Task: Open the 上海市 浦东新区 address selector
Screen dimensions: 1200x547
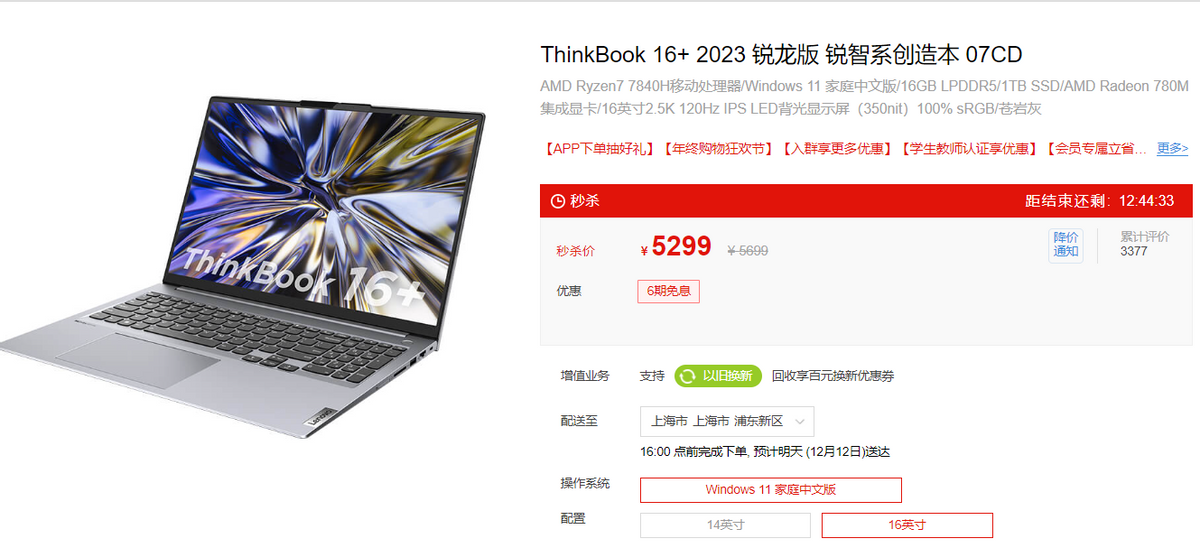Action: click(x=727, y=421)
